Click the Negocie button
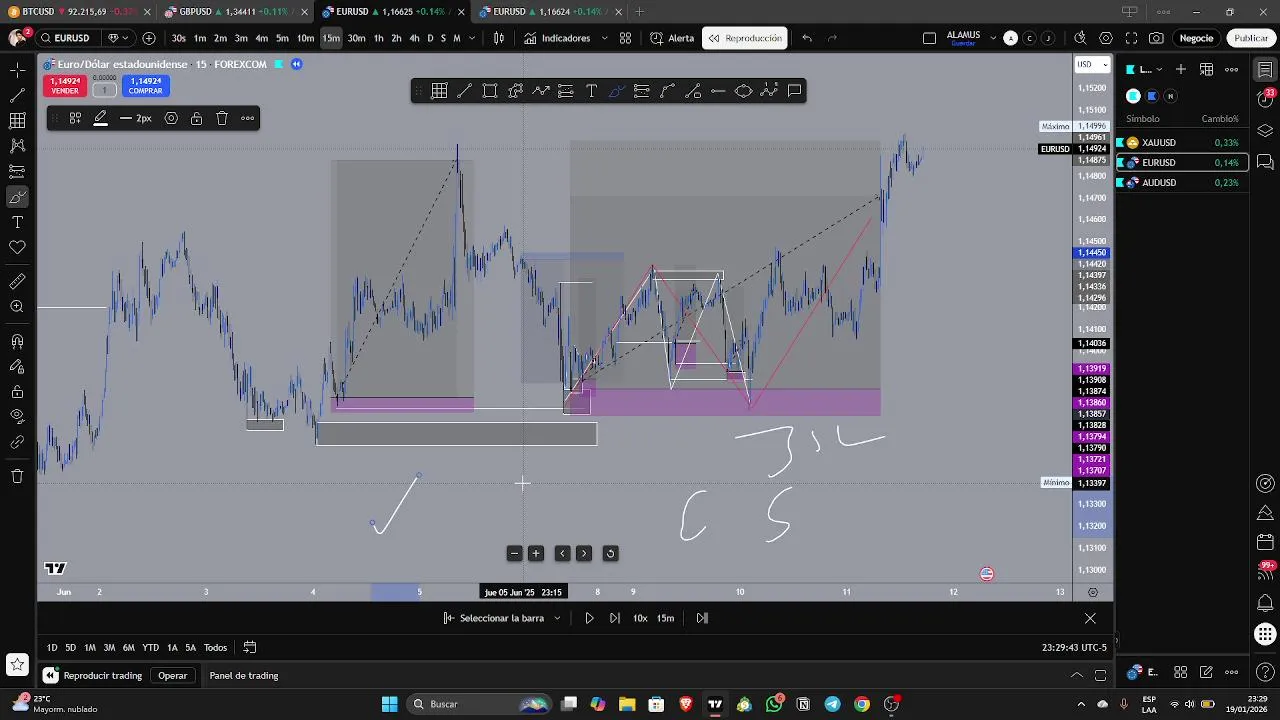1280x720 pixels. (1196, 38)
